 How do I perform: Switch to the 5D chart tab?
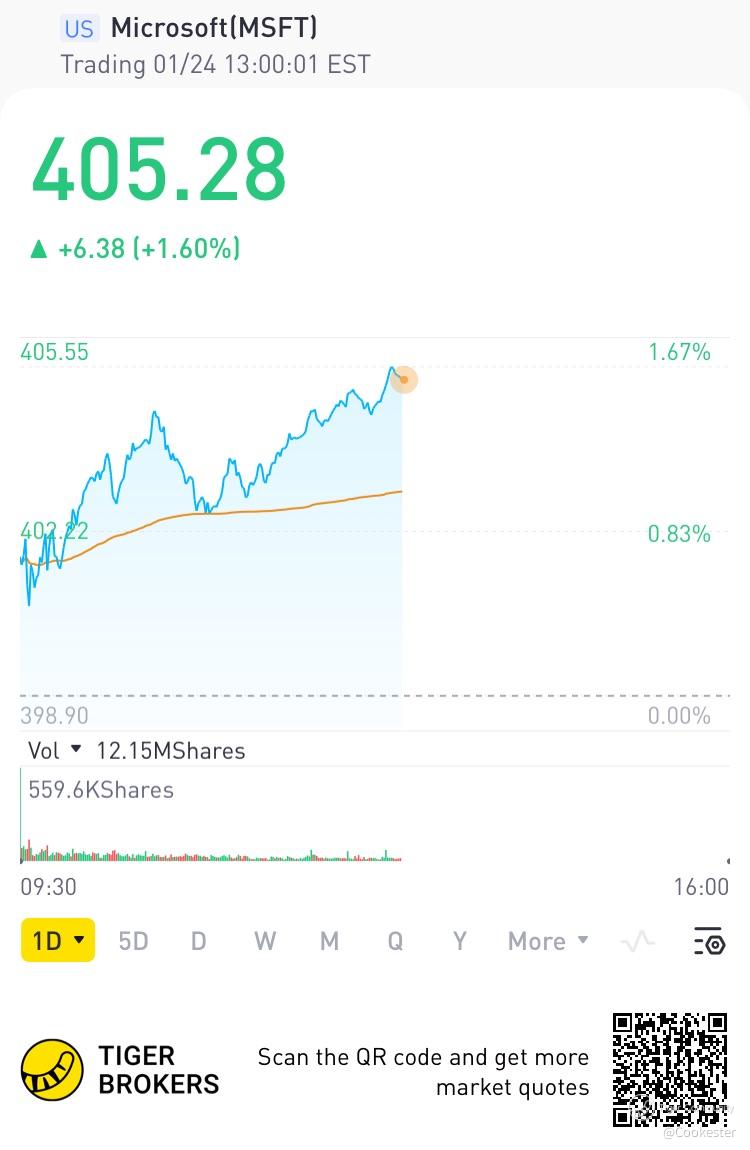[x=133, y=941]
